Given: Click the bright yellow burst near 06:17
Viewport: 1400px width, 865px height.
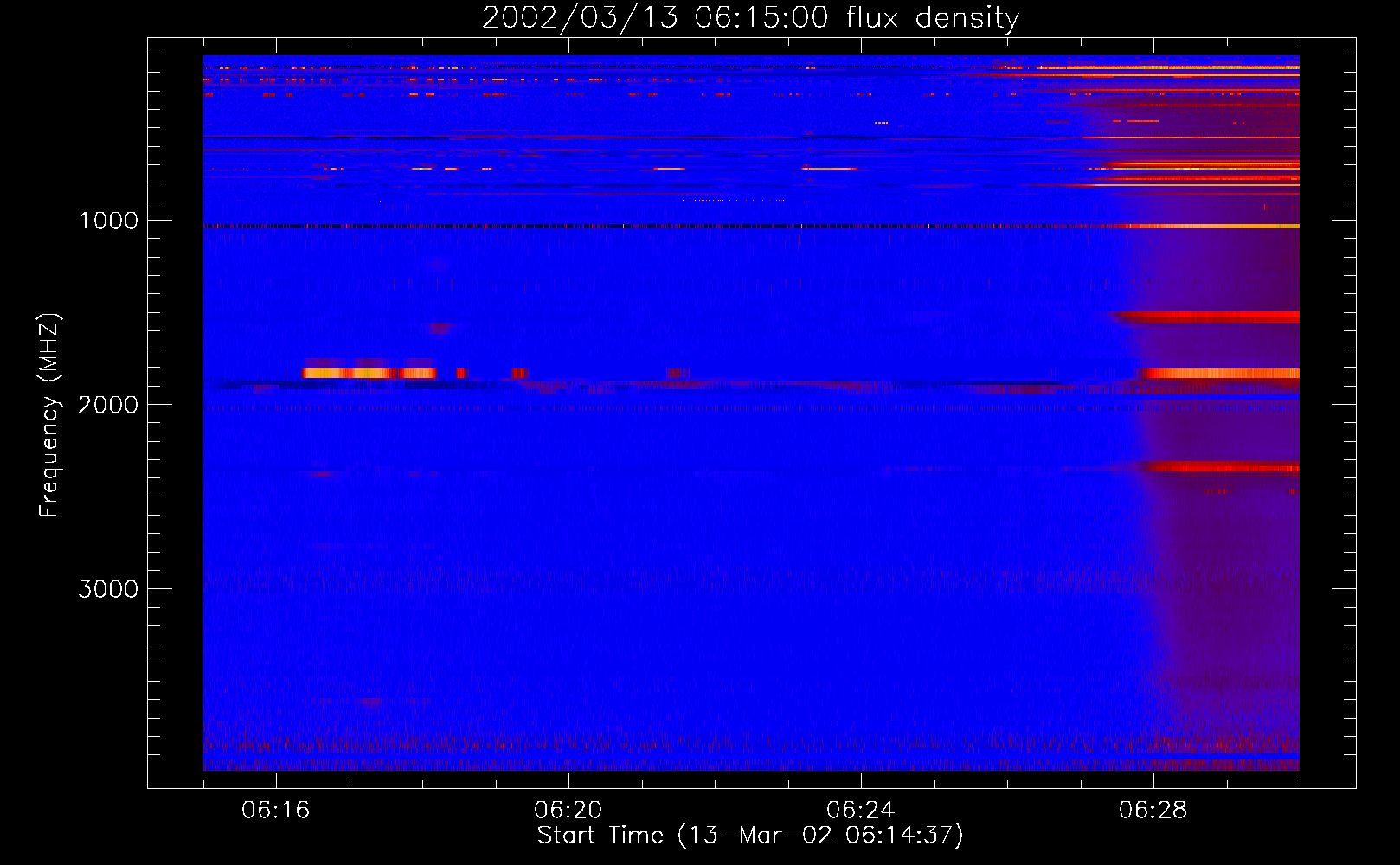Looking at the screenshot, I should pyautogui.click(x=369, y=373).
